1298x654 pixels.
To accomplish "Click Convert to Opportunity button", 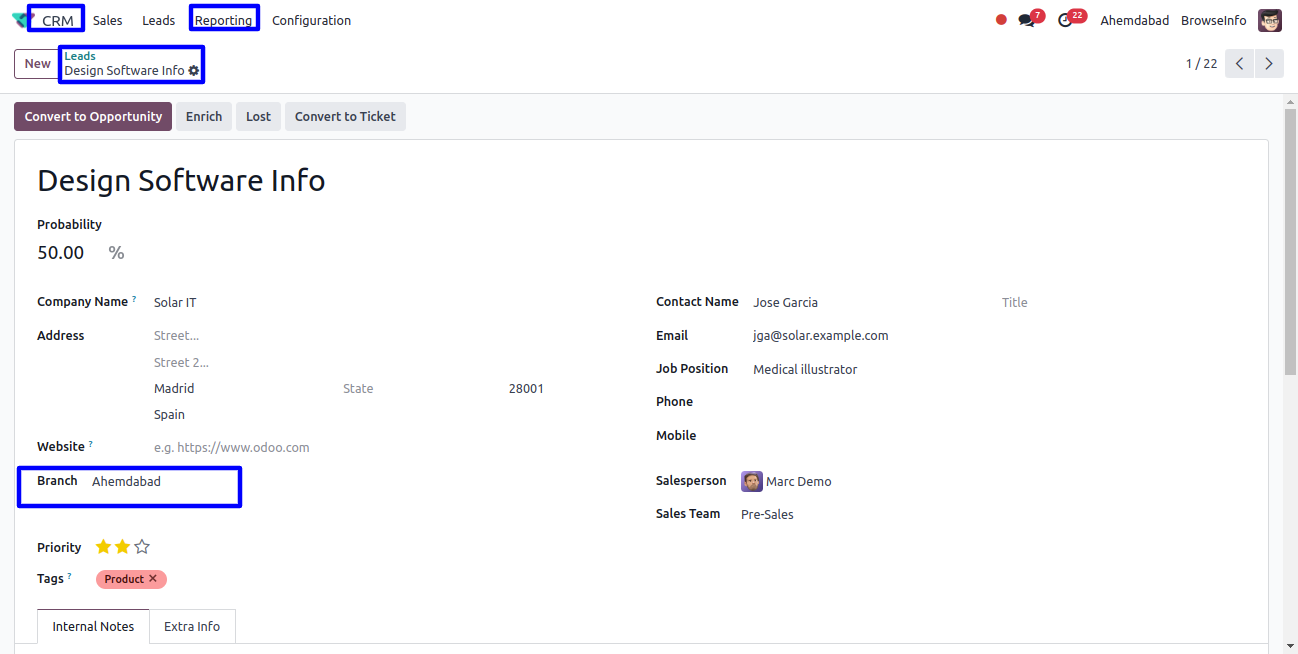I will (93, 117).
